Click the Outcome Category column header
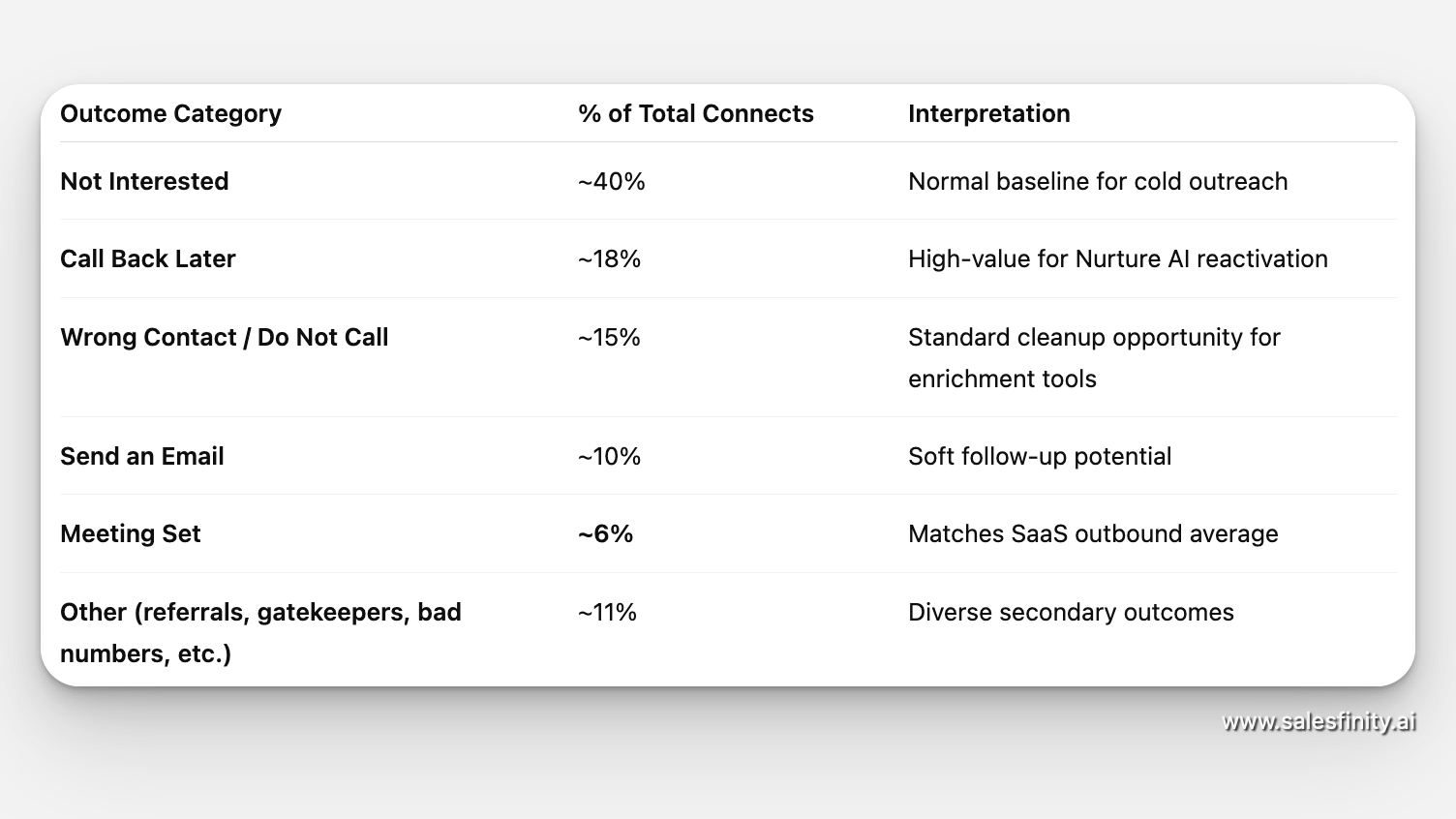 pos(170,113)
